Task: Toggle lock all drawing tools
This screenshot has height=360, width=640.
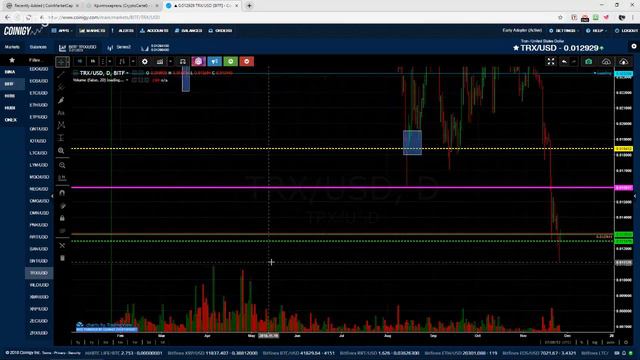Action: tap(62, 218)
